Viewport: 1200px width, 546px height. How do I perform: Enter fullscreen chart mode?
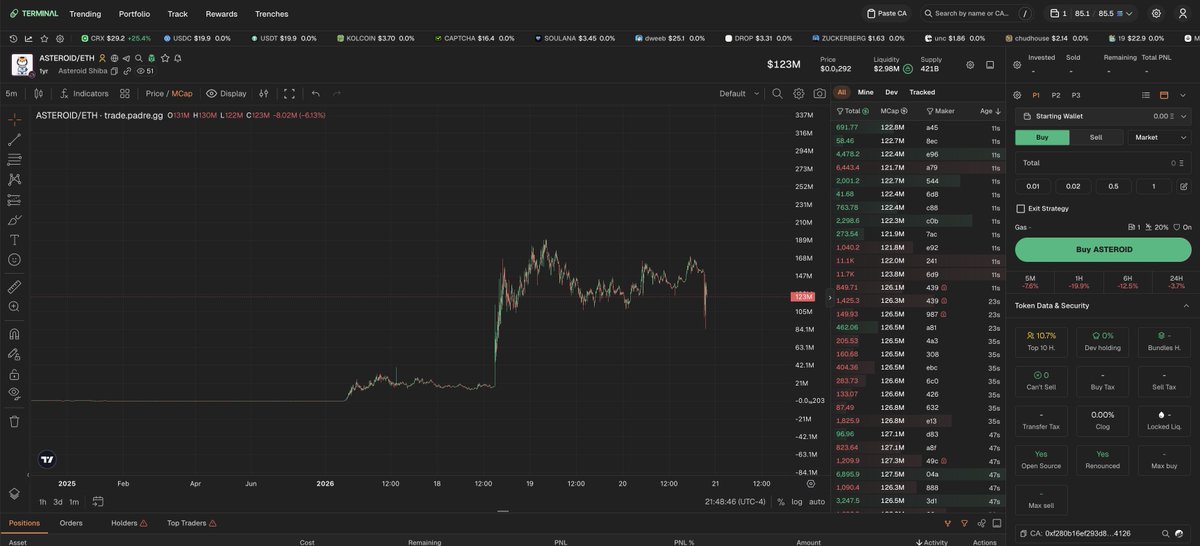pyautogui.click(x=289, y=94)
